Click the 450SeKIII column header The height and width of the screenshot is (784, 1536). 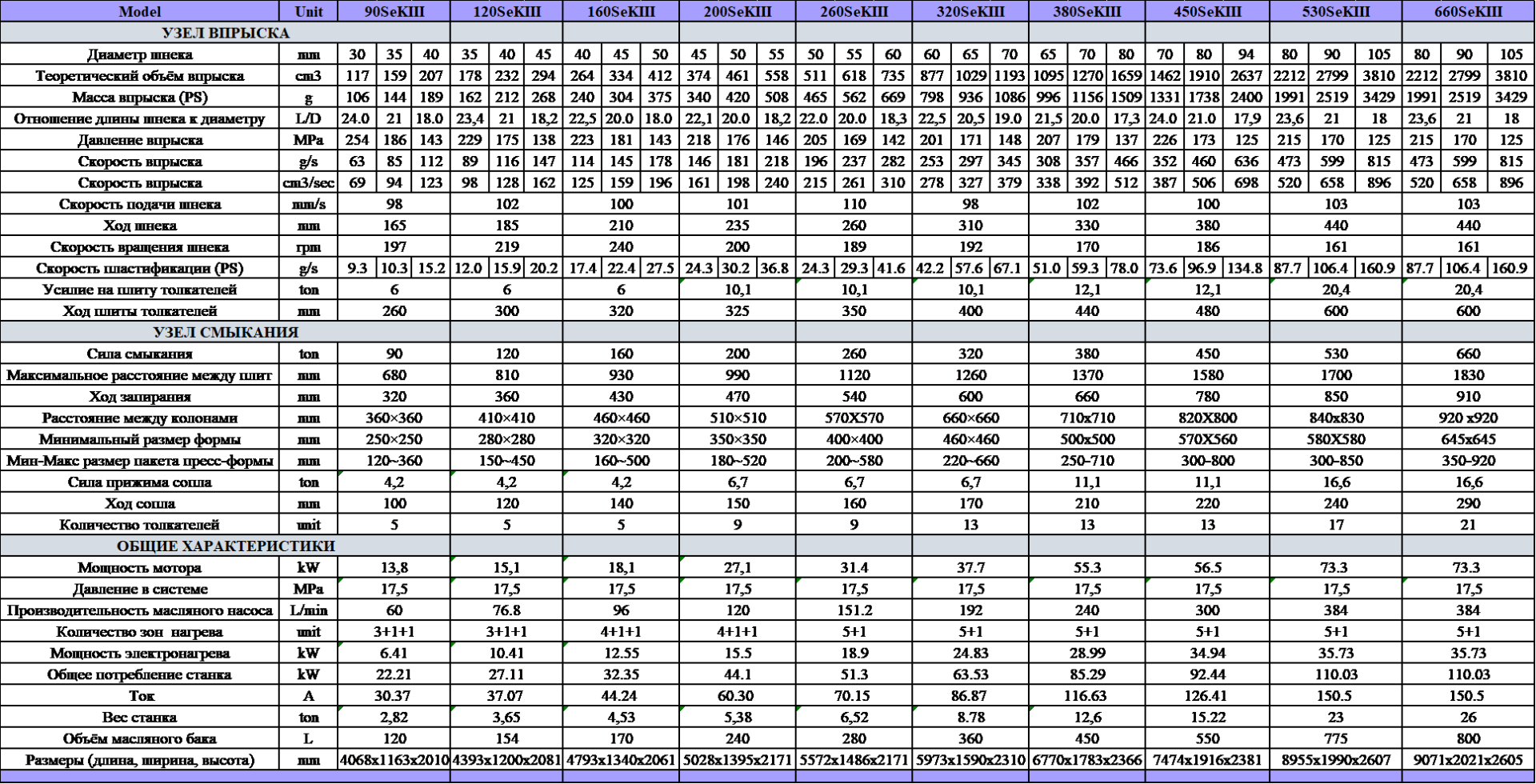1206,11
